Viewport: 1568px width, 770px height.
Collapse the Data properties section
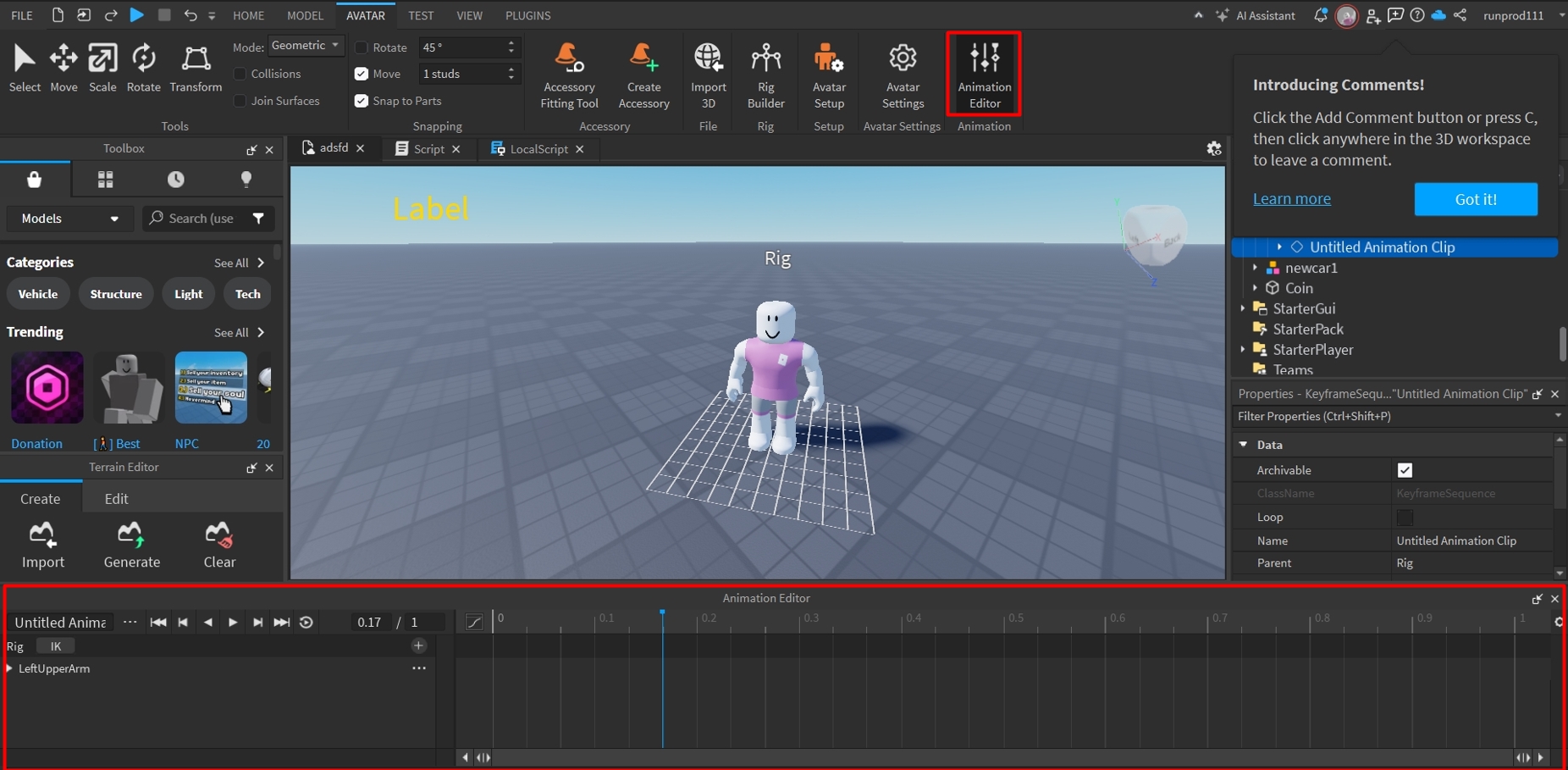pyautogui.click(x=1243, y=445)
